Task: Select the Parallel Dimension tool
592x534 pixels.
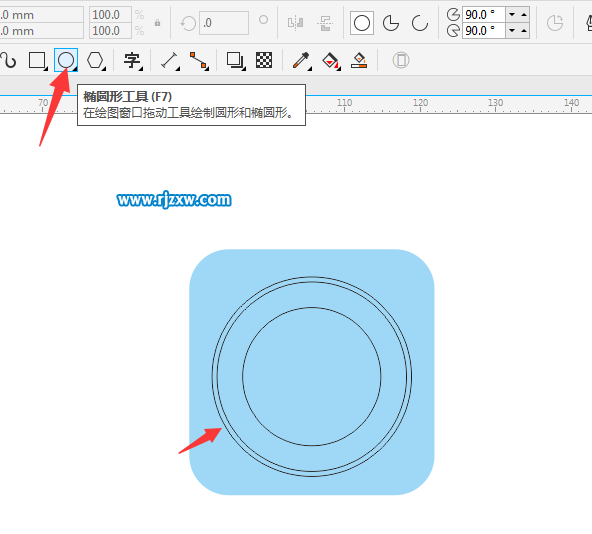Action: 169,60
